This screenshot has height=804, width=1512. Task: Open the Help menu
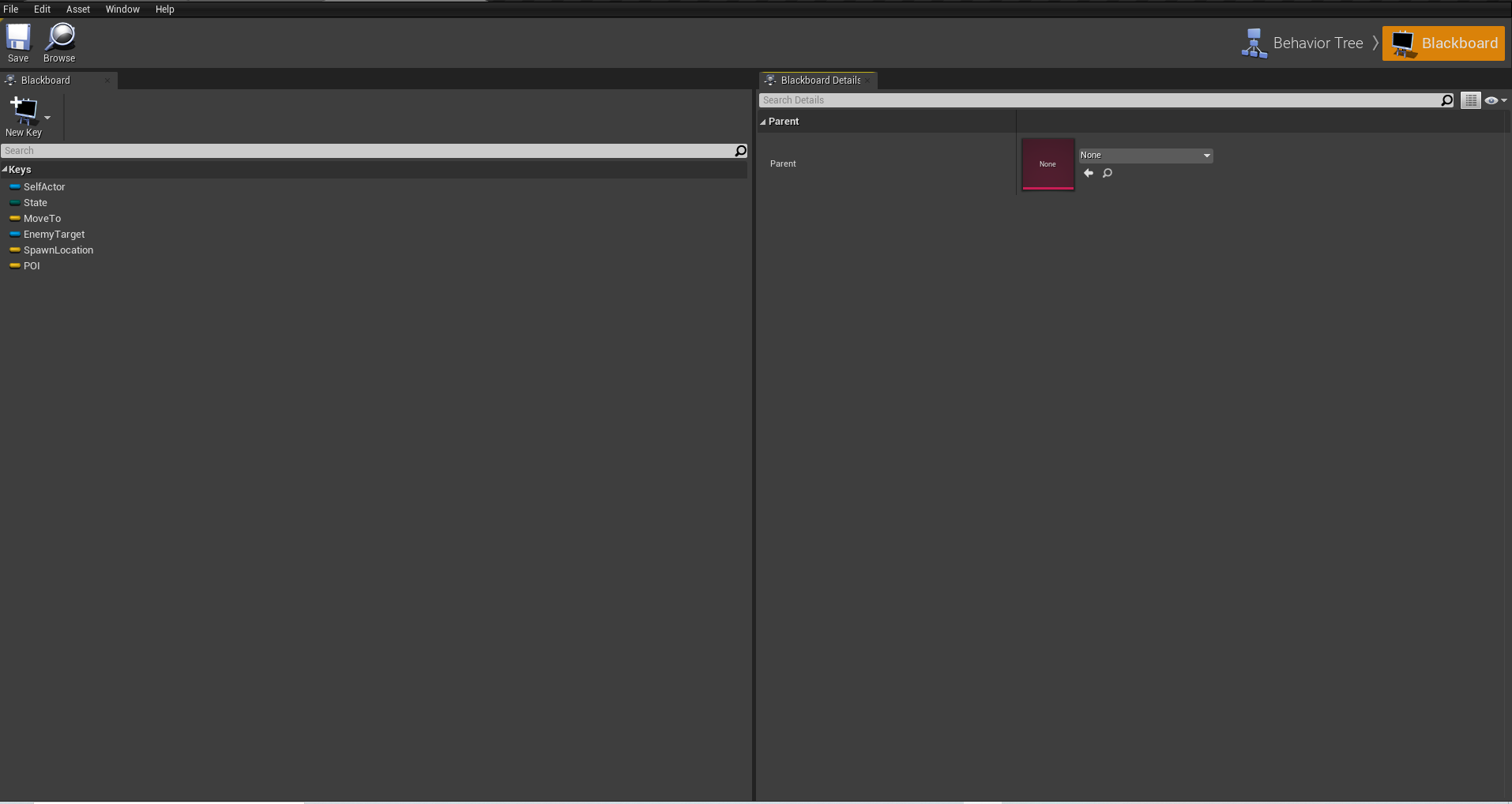point(165,9)
